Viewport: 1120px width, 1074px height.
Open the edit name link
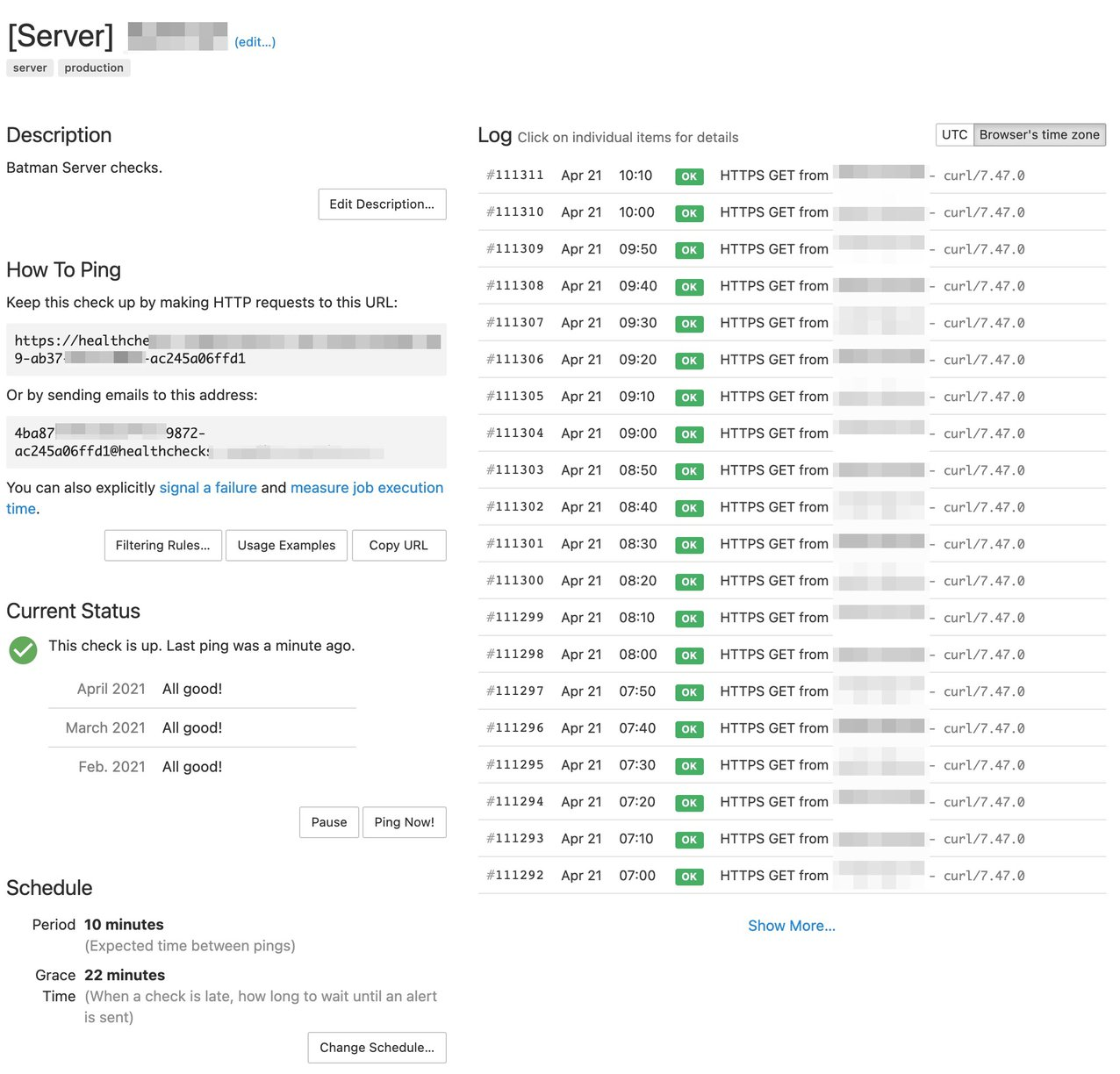(x=255, y=42)
